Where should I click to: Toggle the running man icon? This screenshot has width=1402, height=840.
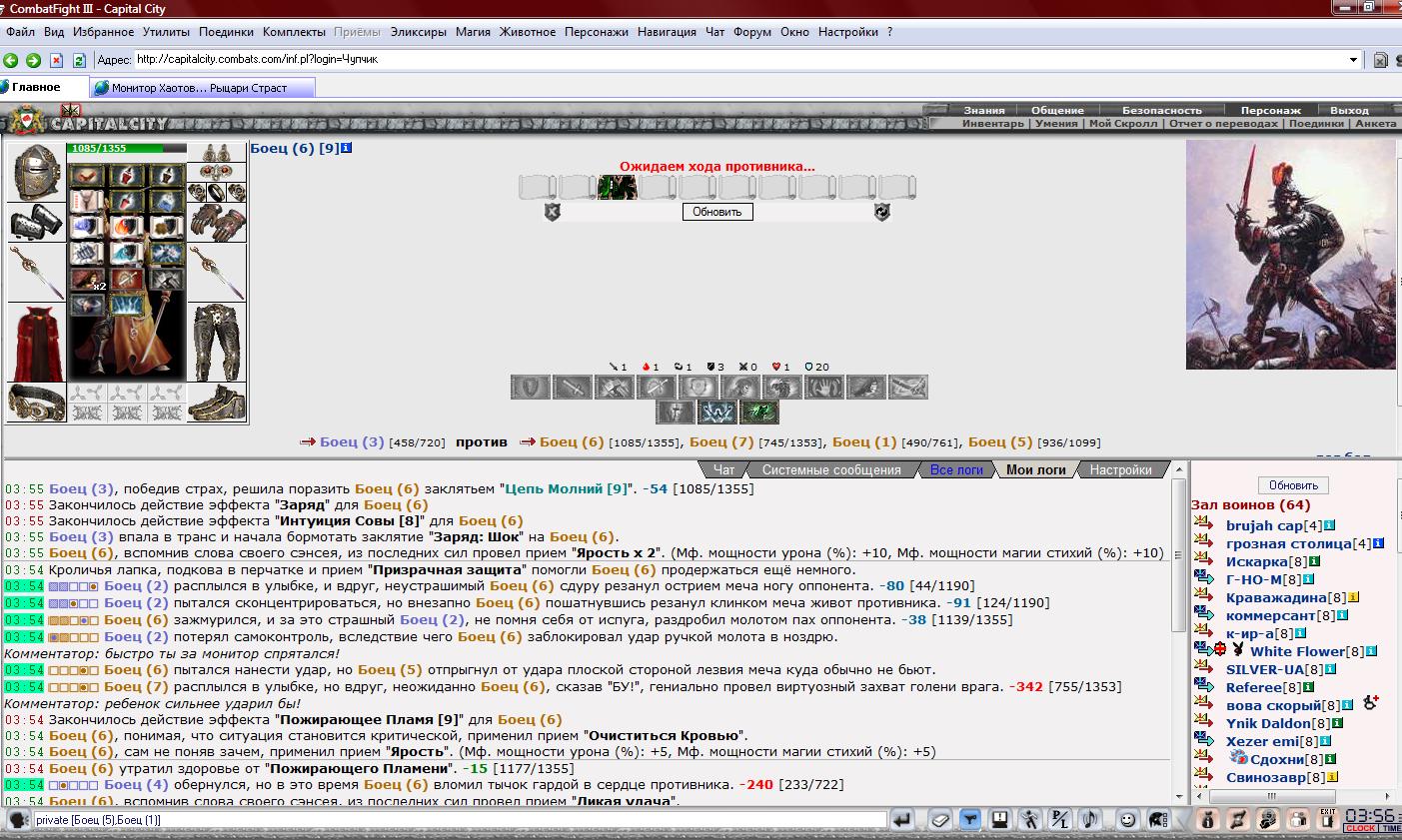1030,820
